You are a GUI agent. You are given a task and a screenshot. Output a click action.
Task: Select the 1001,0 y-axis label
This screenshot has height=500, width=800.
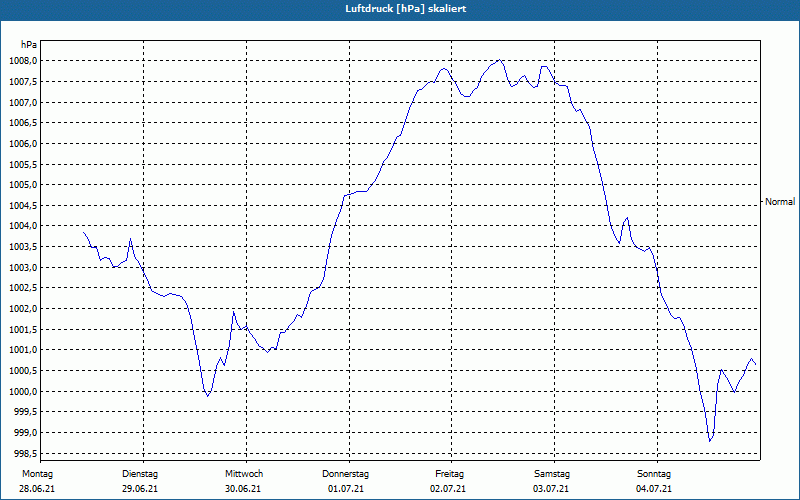(23, 350)
